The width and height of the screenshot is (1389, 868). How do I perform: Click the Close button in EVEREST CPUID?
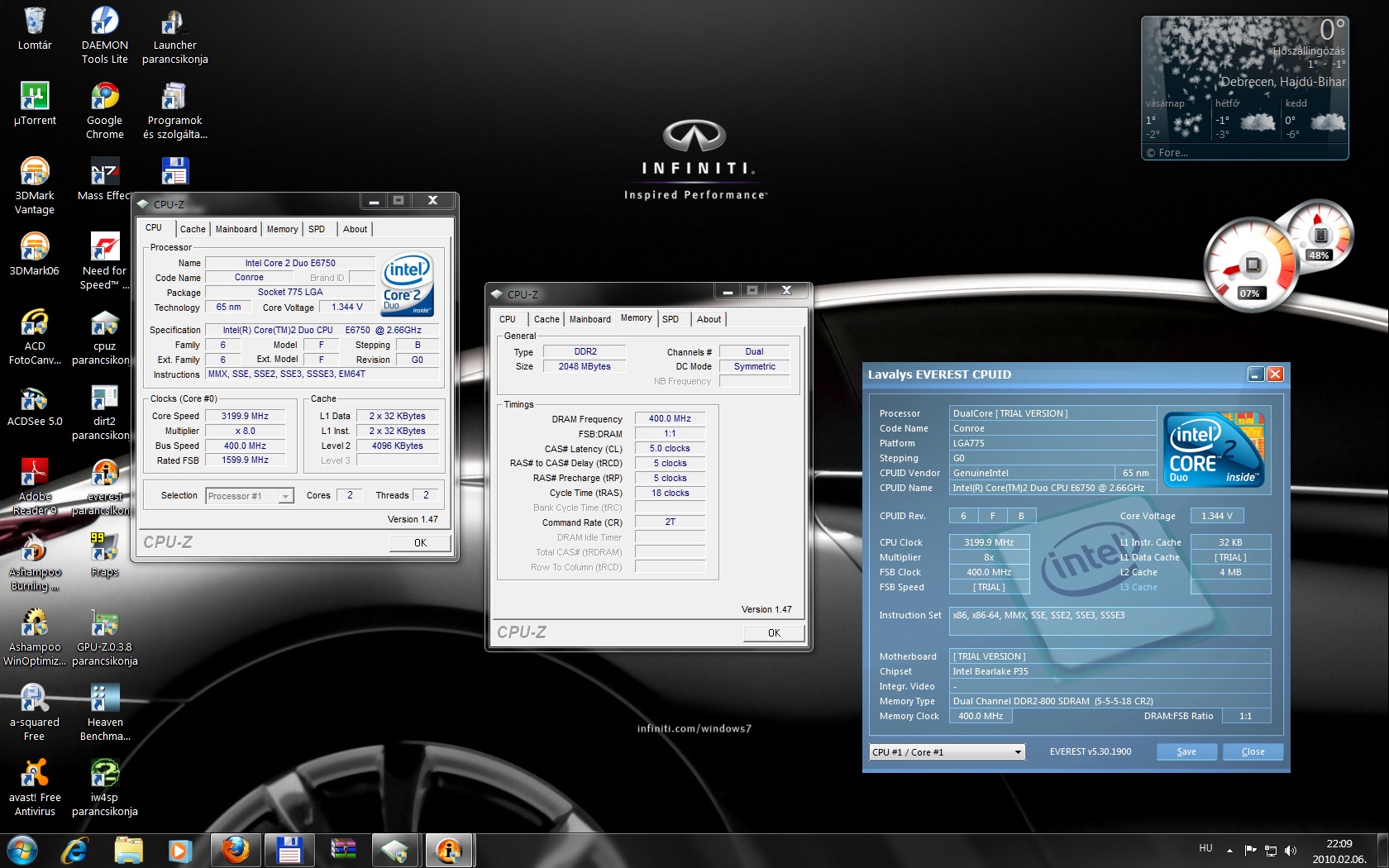click(1253, 751)
